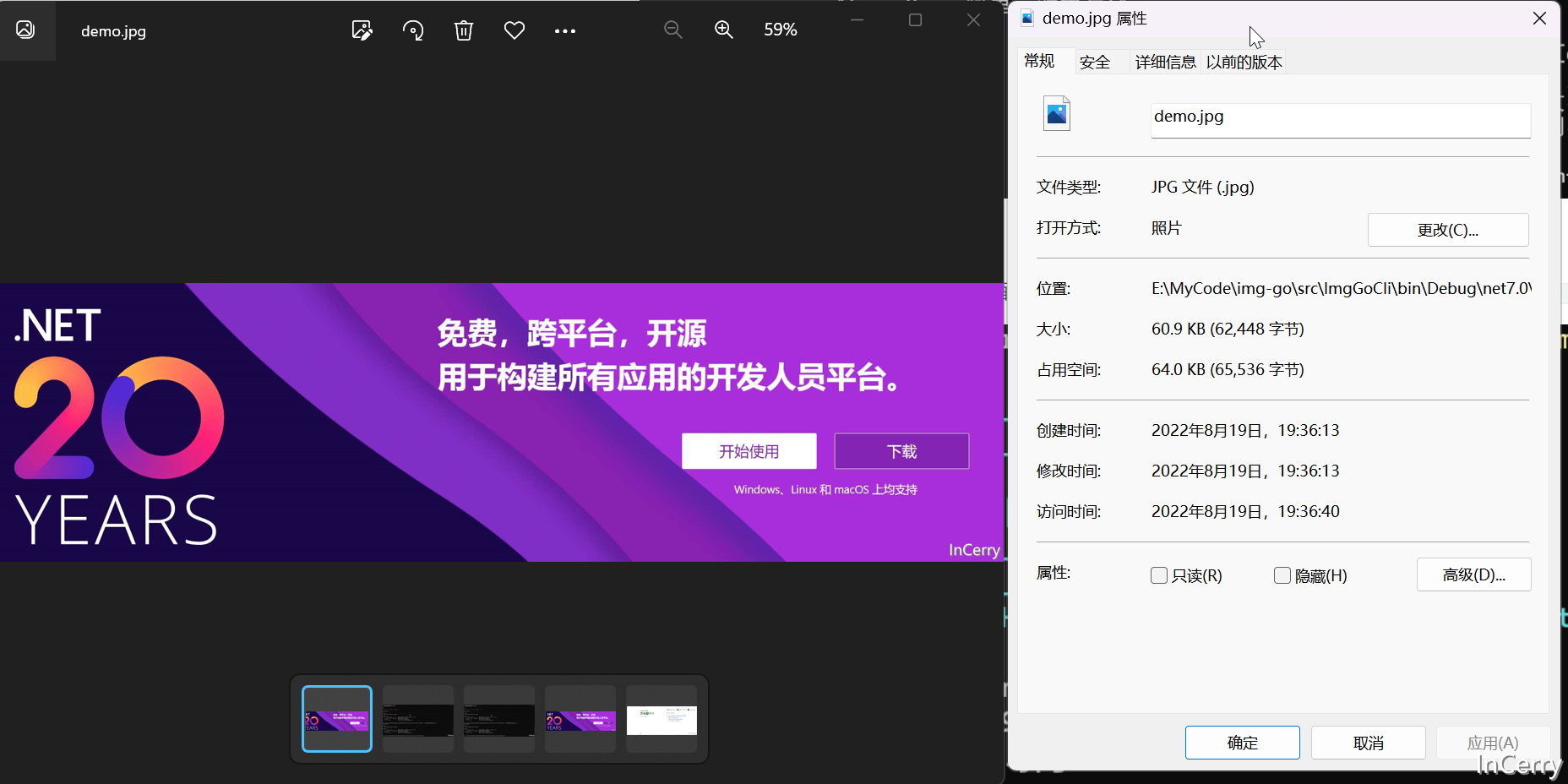Close the Photos window
The height and width of the screenshot is (784, 1568).
pyautogui.click(x=973, y=19)
